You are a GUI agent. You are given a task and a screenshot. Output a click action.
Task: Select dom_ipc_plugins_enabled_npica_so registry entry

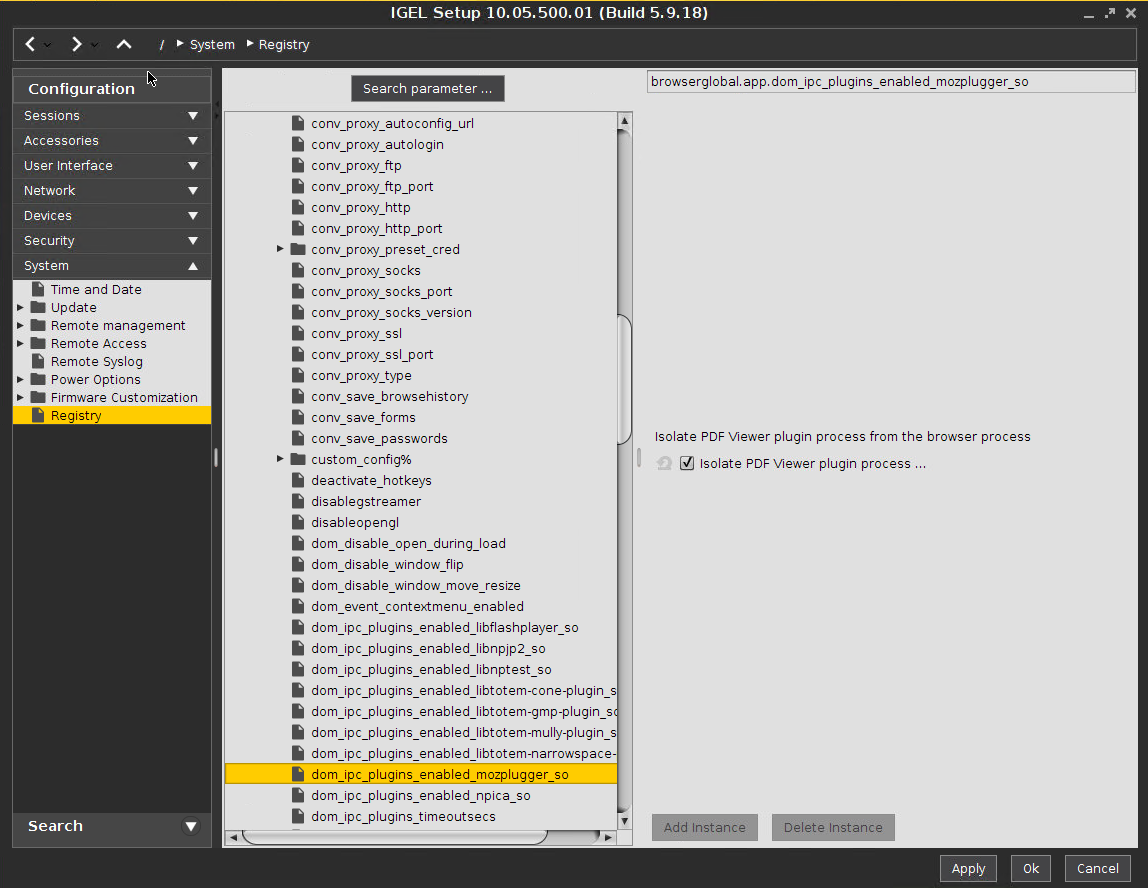(420, 795)
